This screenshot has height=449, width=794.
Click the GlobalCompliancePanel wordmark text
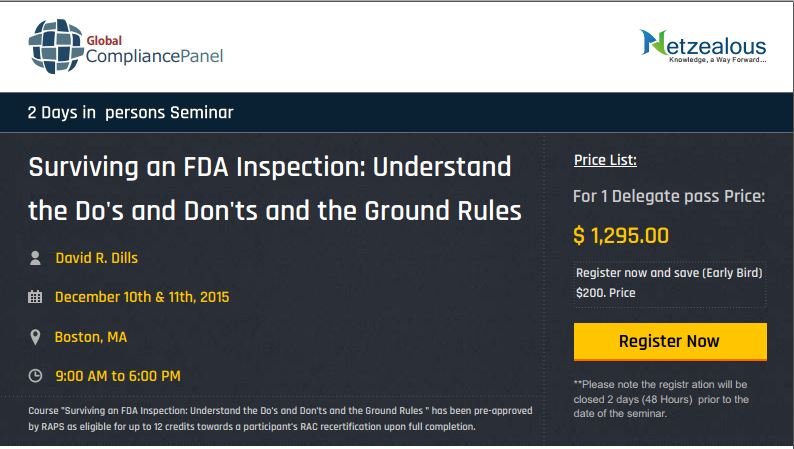154,50
